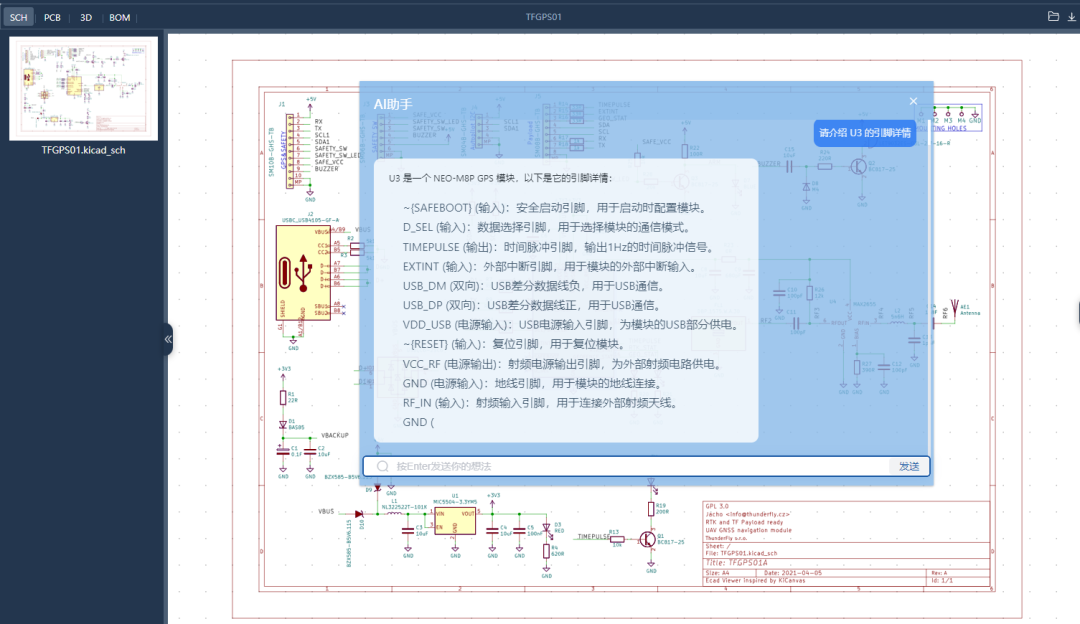Image resolution: width=1080 pixels, height=624 pixels.
Task: Click the D_SEL pin description line
Action: [547, 227]
